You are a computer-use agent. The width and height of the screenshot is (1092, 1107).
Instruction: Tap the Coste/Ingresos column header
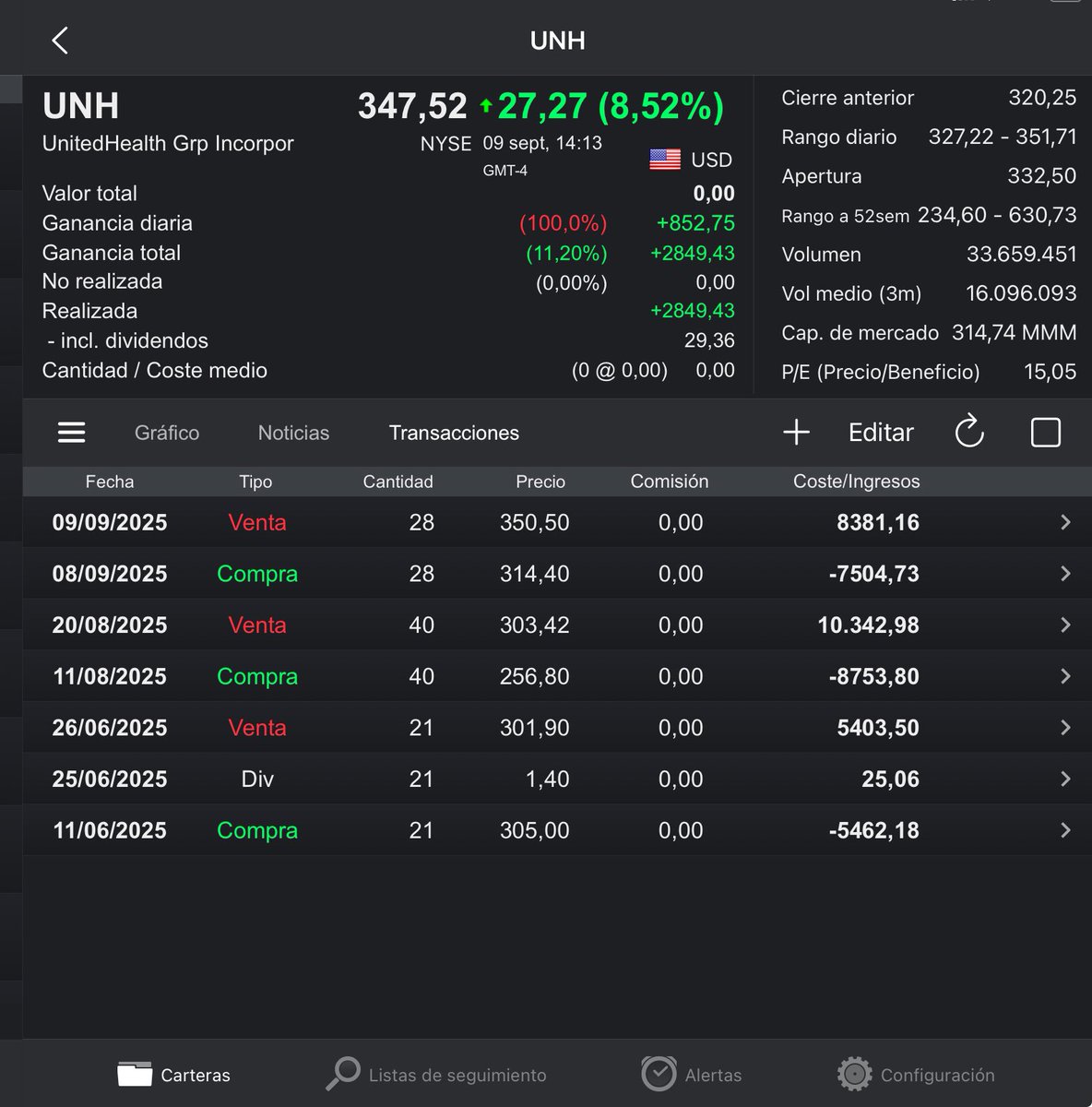[x=857, y=482]
